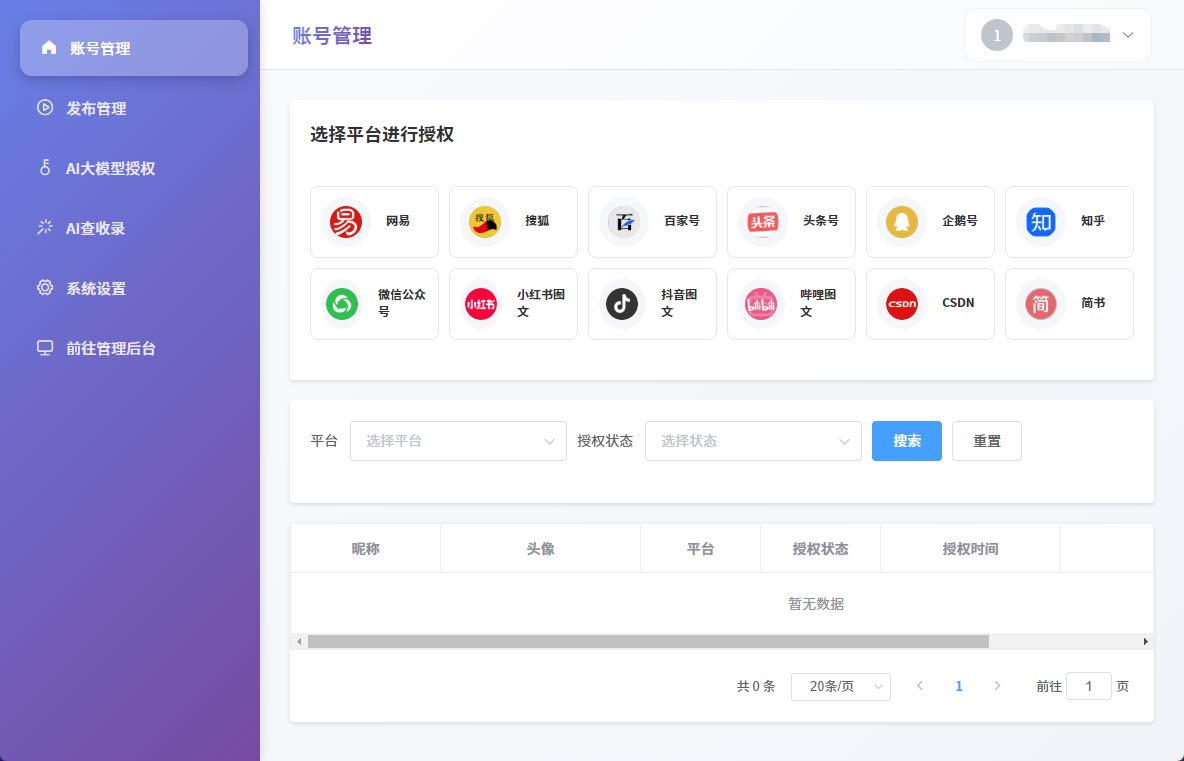Select the 抖音图文 platform icon
The width and height of the screenshot is (1184, 761).
point(652,303)
